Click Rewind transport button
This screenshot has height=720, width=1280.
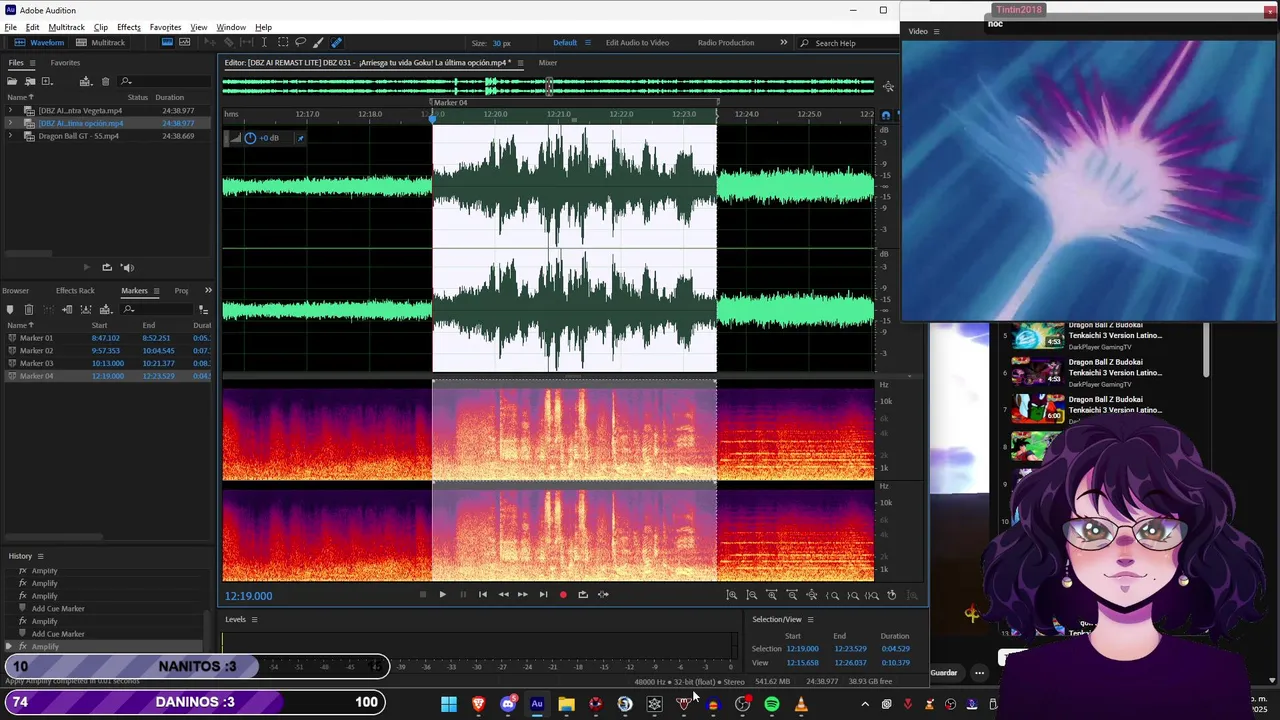click(x=503, y=595)
